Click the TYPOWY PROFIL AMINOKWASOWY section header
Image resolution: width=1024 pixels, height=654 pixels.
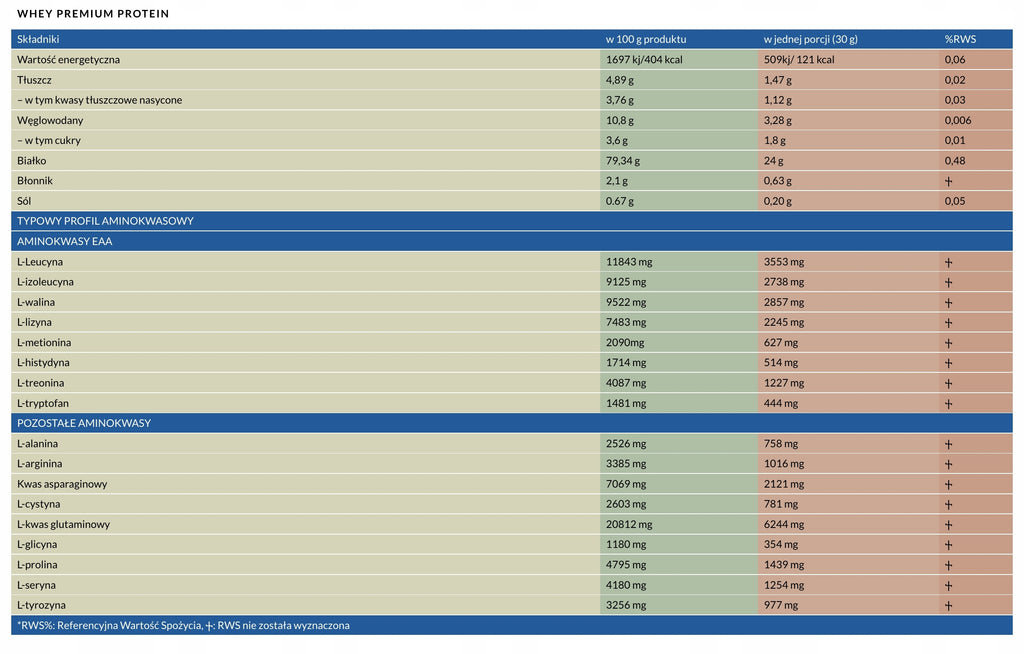[105, 221]
